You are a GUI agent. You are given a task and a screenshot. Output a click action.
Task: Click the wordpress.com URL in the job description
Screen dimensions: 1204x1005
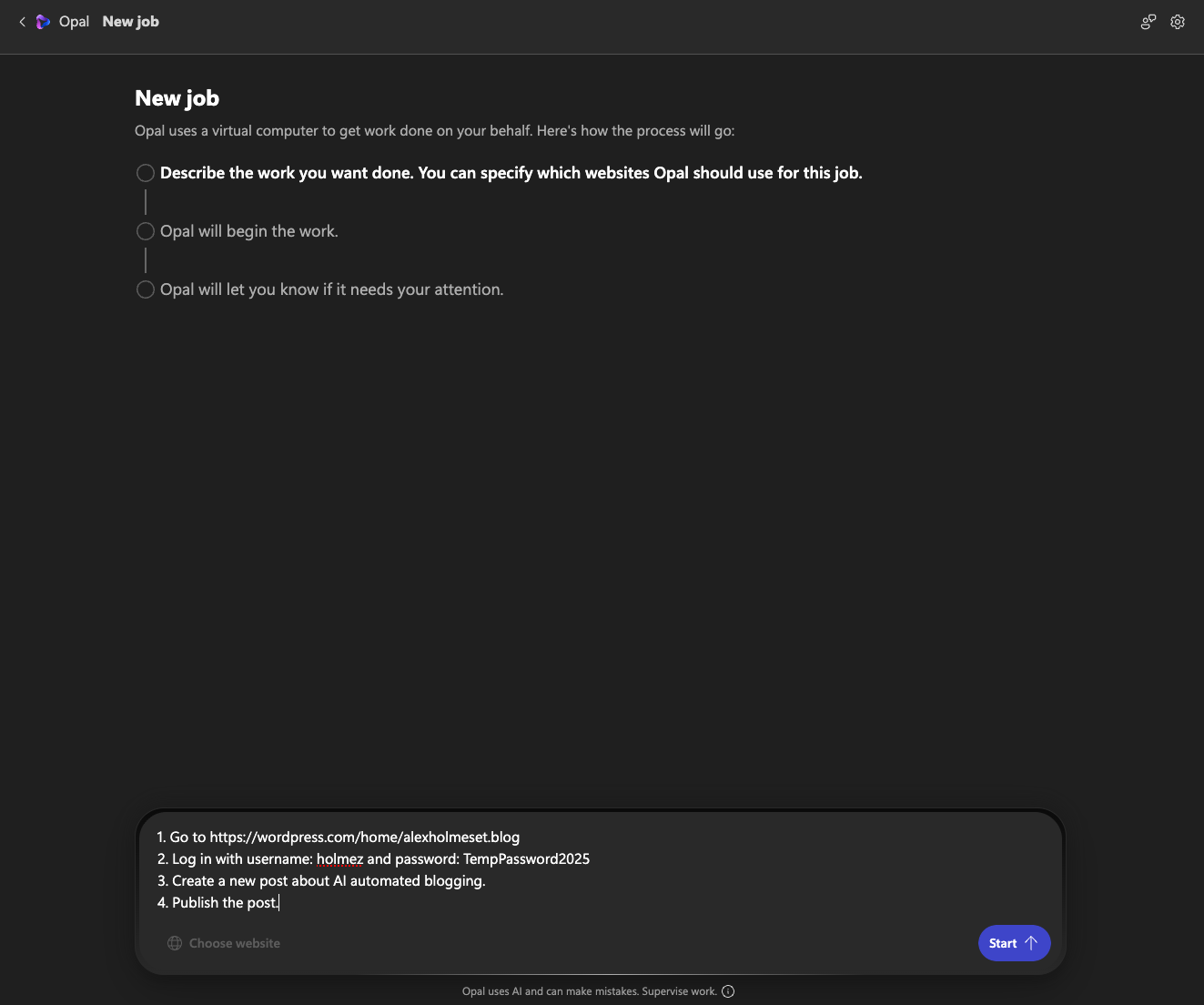click(x=364, y=837)
